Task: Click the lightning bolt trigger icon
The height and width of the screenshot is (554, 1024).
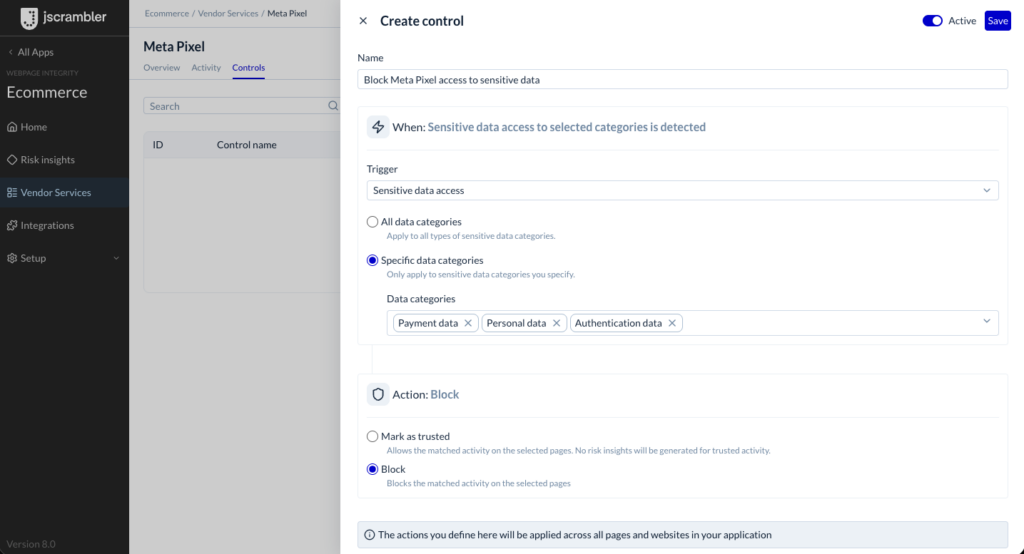Action: [378, 127]
